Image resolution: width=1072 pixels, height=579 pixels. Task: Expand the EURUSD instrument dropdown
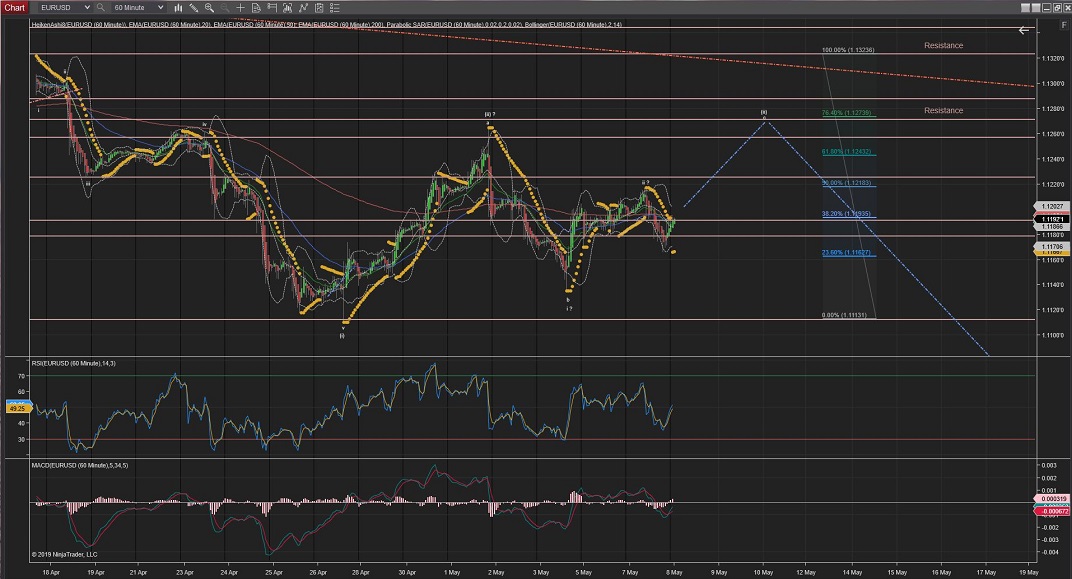pos(87,7)
